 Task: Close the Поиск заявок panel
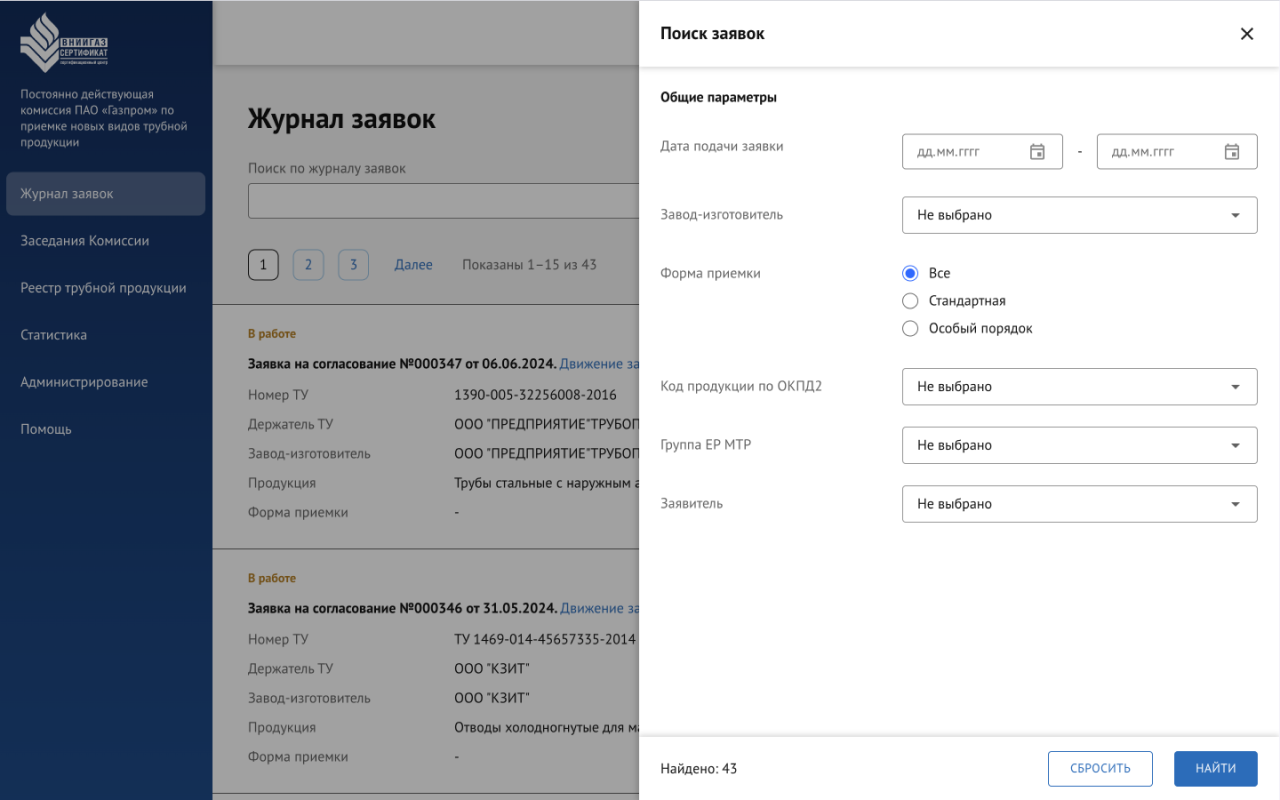(x=1246, y=34)
